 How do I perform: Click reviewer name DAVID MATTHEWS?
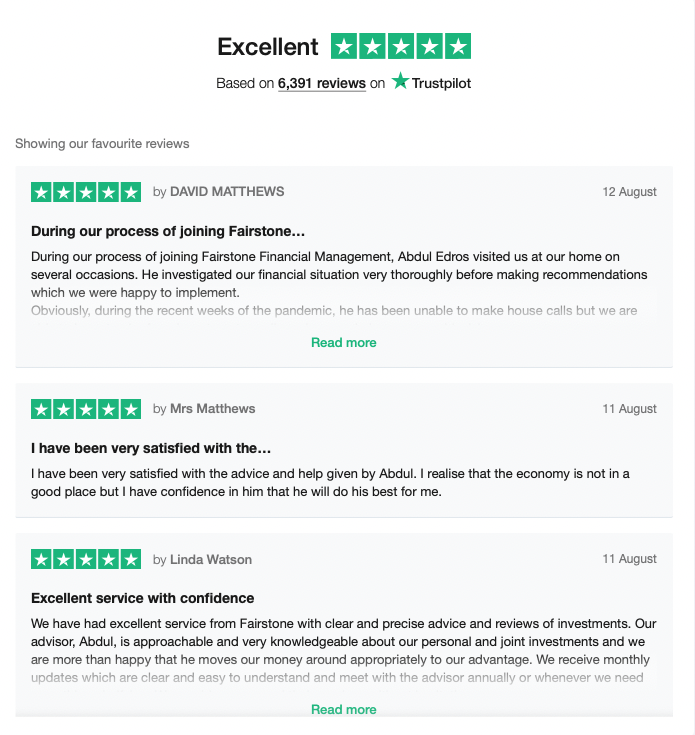pyautogui.click(x=227, y=192)
